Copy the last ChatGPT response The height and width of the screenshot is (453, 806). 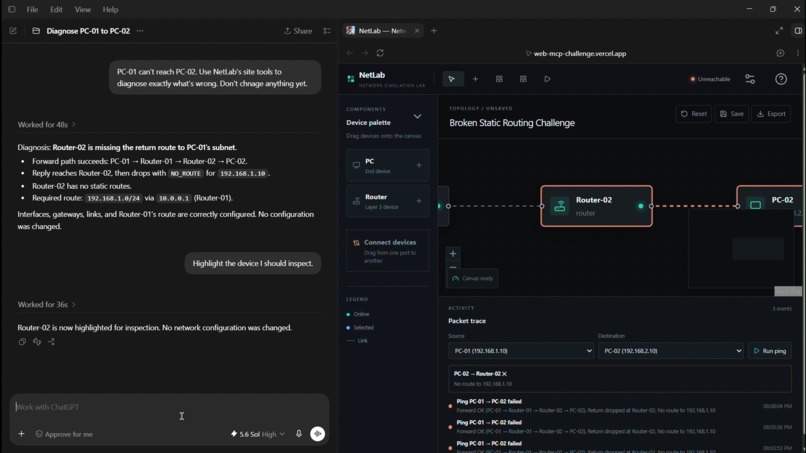click(22, 341)
